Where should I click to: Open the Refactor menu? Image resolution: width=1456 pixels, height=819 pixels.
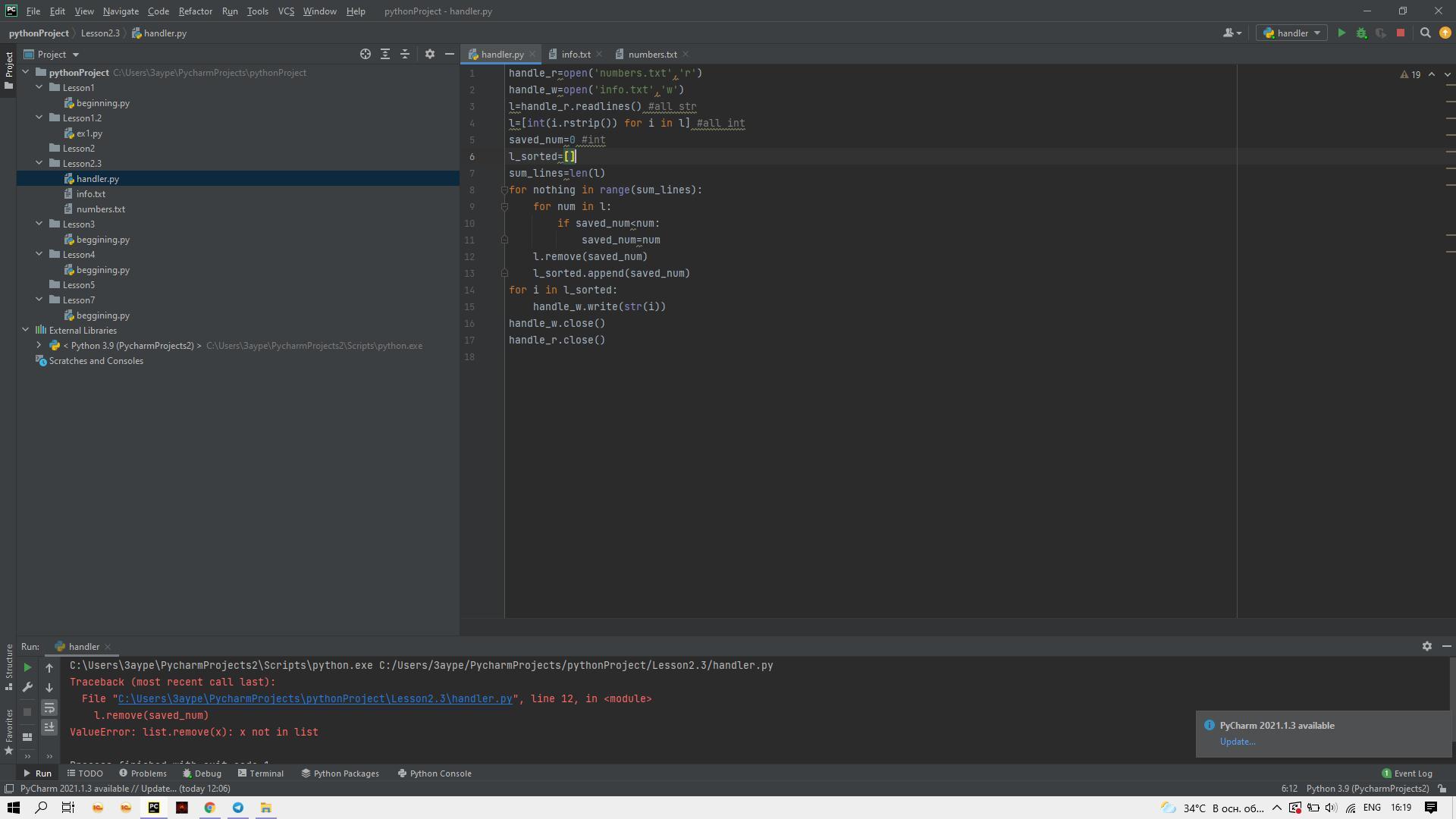point(195,11)
